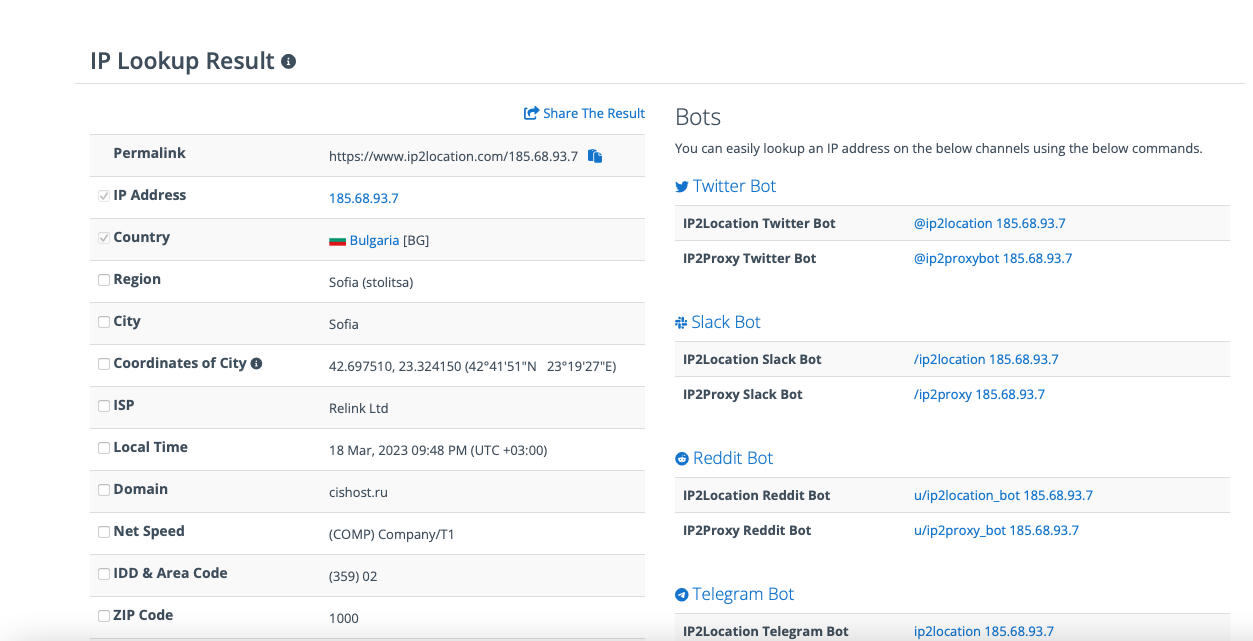Click the share icon next to Share The Result

(532, 114)
